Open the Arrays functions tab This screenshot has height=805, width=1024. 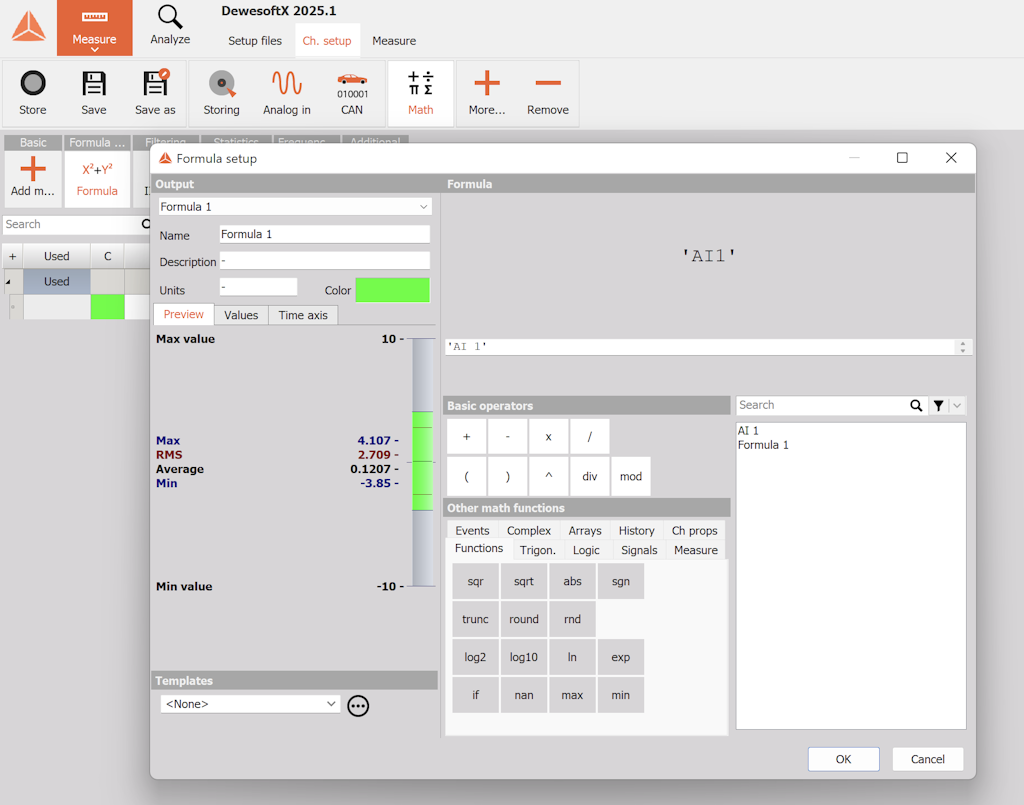coord(584,531)
